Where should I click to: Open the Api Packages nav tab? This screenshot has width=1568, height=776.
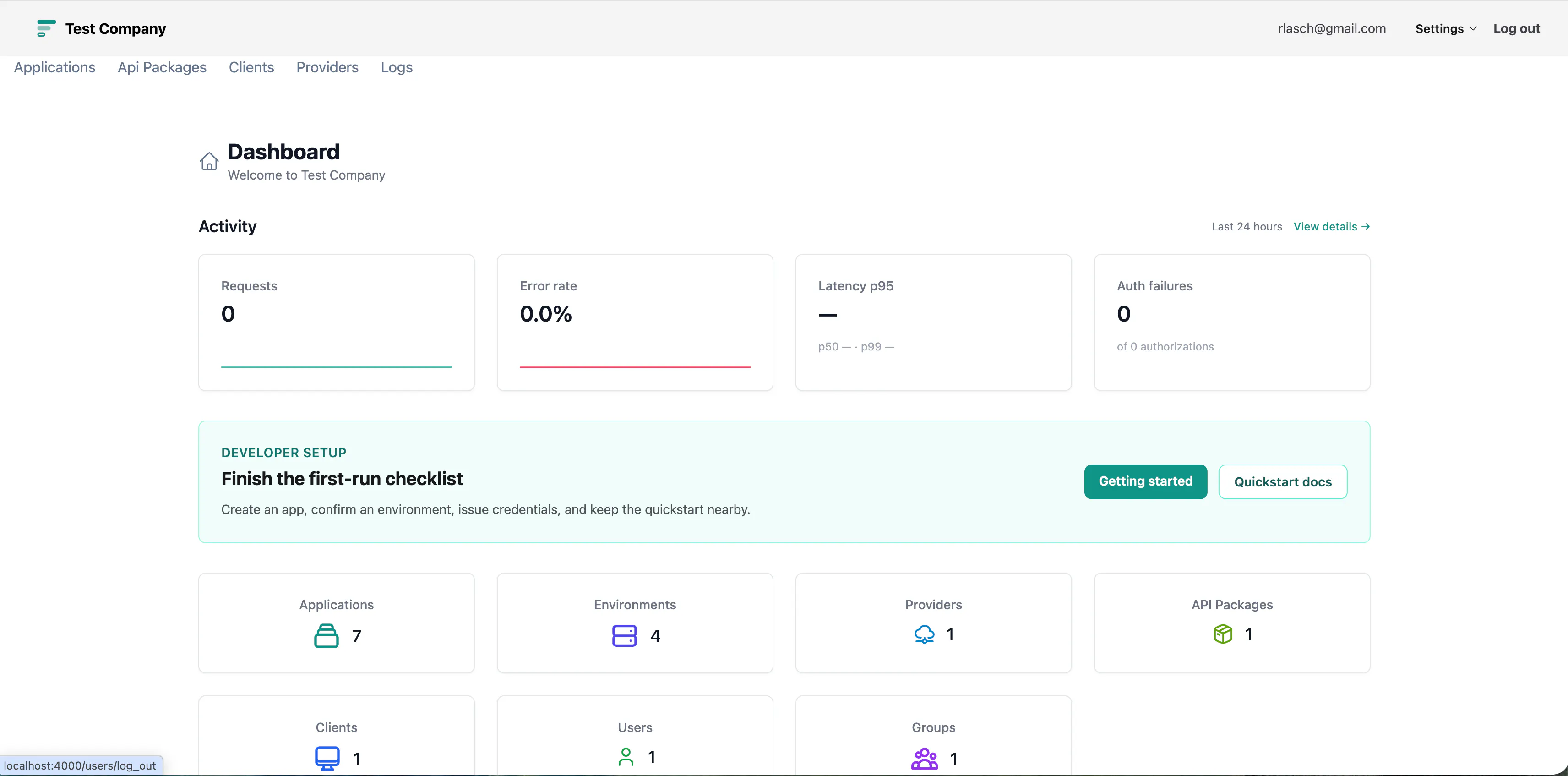[162, 68]
